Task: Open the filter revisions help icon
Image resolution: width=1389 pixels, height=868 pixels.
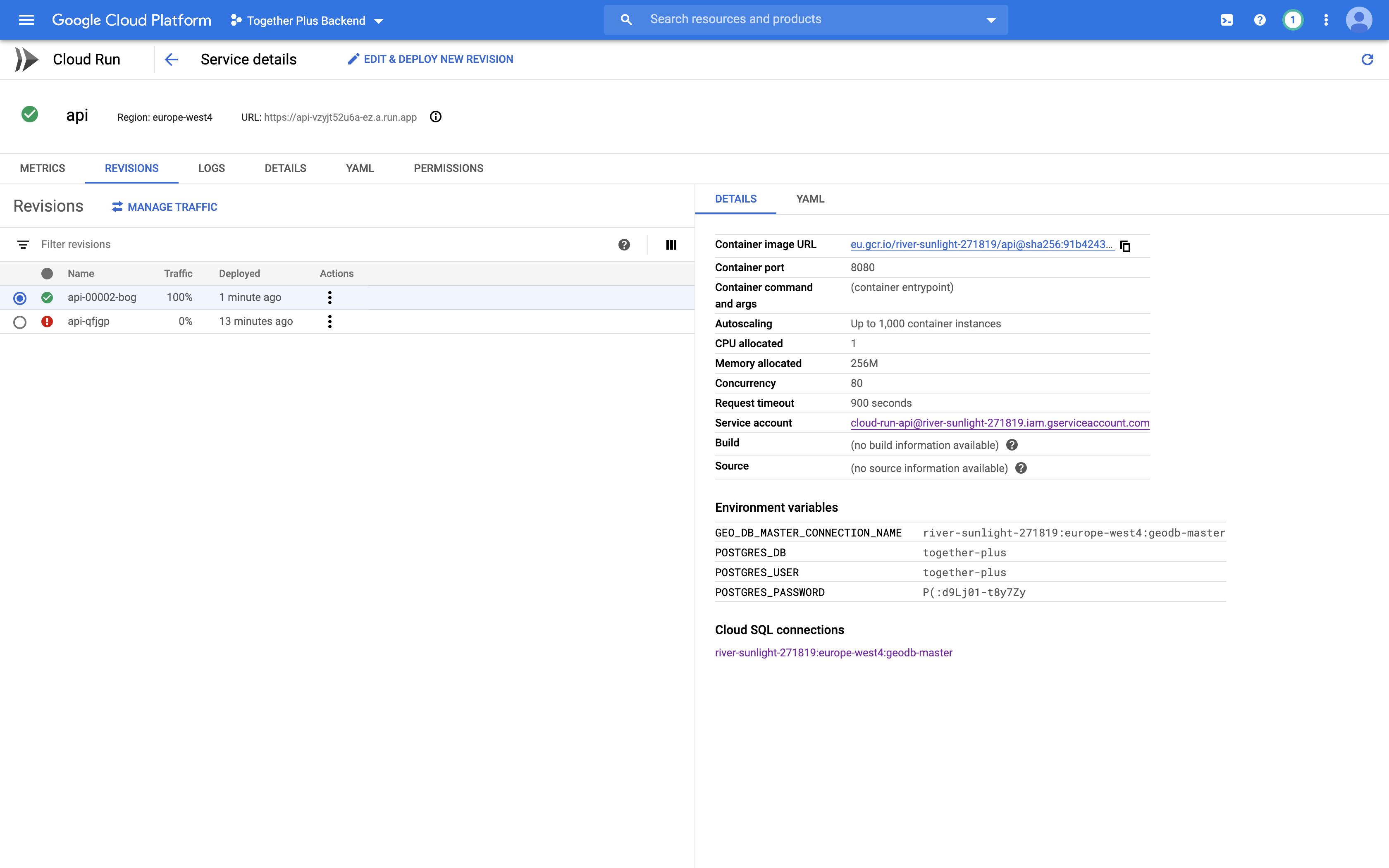Action: (x=624, y=245)
